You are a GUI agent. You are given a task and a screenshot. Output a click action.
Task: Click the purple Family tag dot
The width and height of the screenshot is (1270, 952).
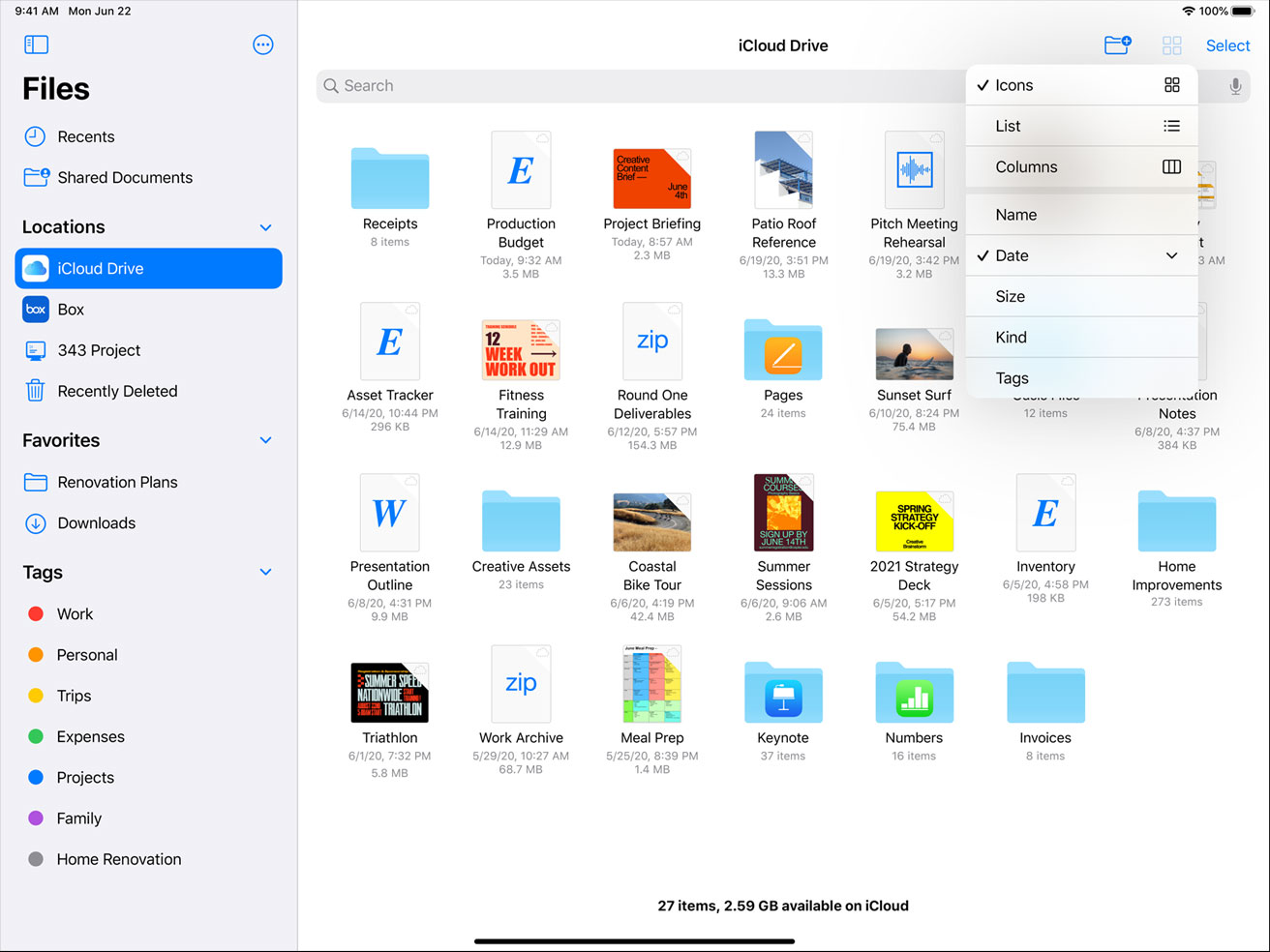point(36,818)
